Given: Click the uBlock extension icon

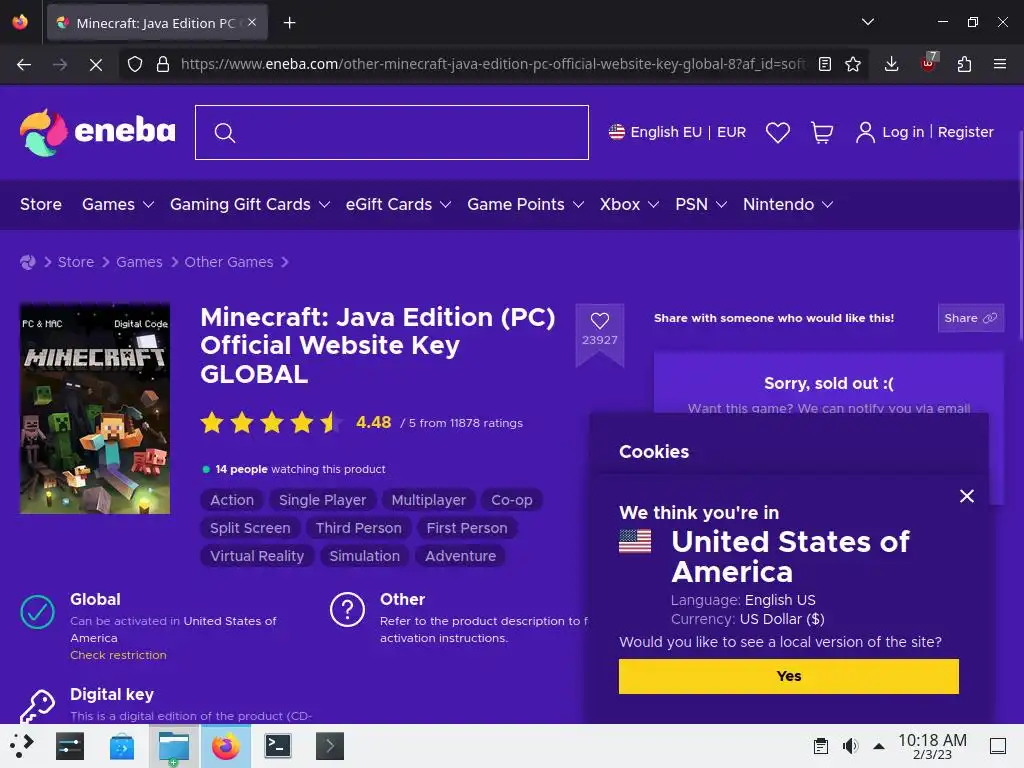Looking at the screenshot, I should point(928,63).
